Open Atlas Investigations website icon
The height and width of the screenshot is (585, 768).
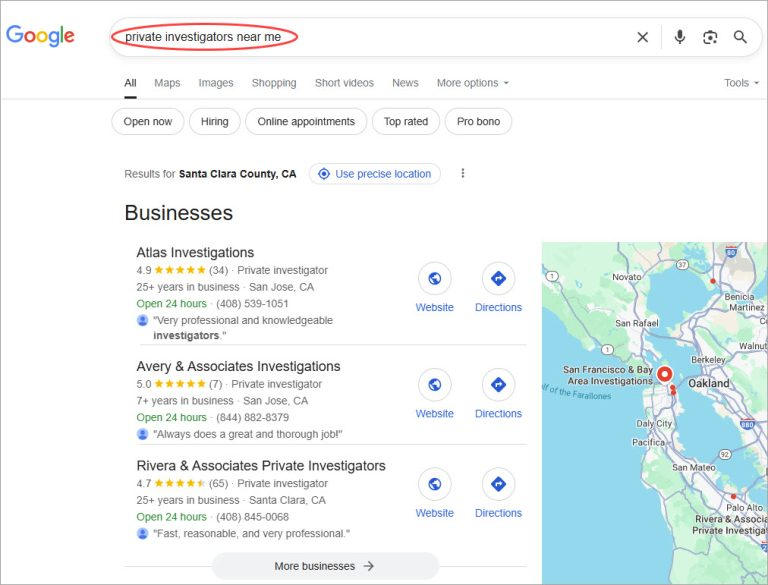(x=434, y=279)
